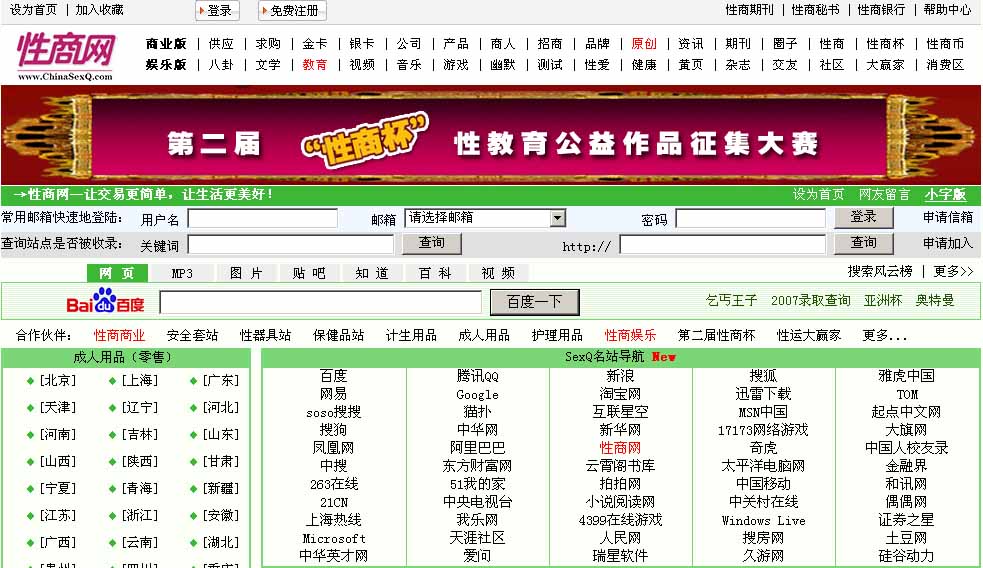
Task: Open the 性商杯 contest banner image
Action: point(491,135)
